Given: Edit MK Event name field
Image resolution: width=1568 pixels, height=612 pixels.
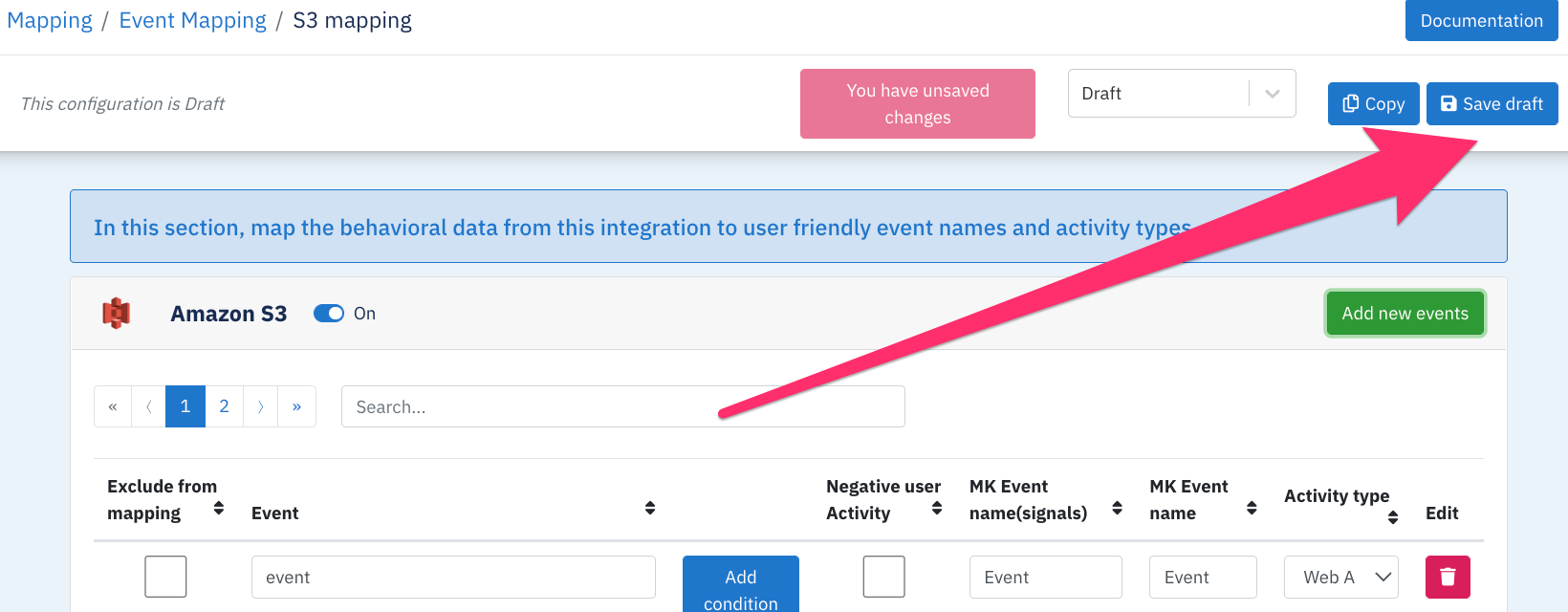Looking at the screenshot, I should [1203, 577].
